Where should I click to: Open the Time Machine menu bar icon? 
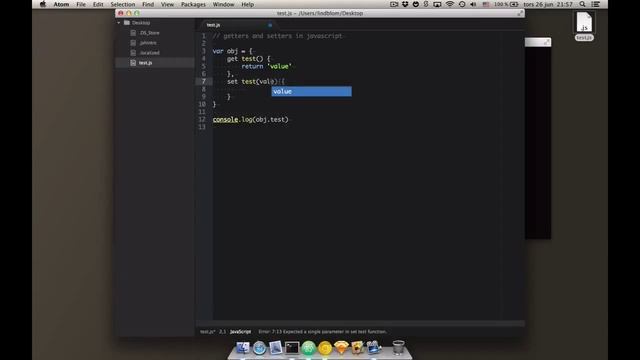tap(462, 4)
